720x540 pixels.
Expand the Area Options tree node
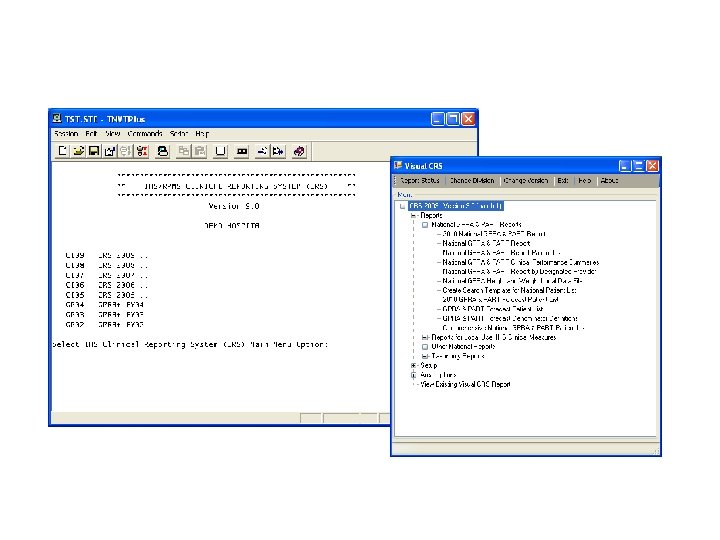(x=414, y=375)
